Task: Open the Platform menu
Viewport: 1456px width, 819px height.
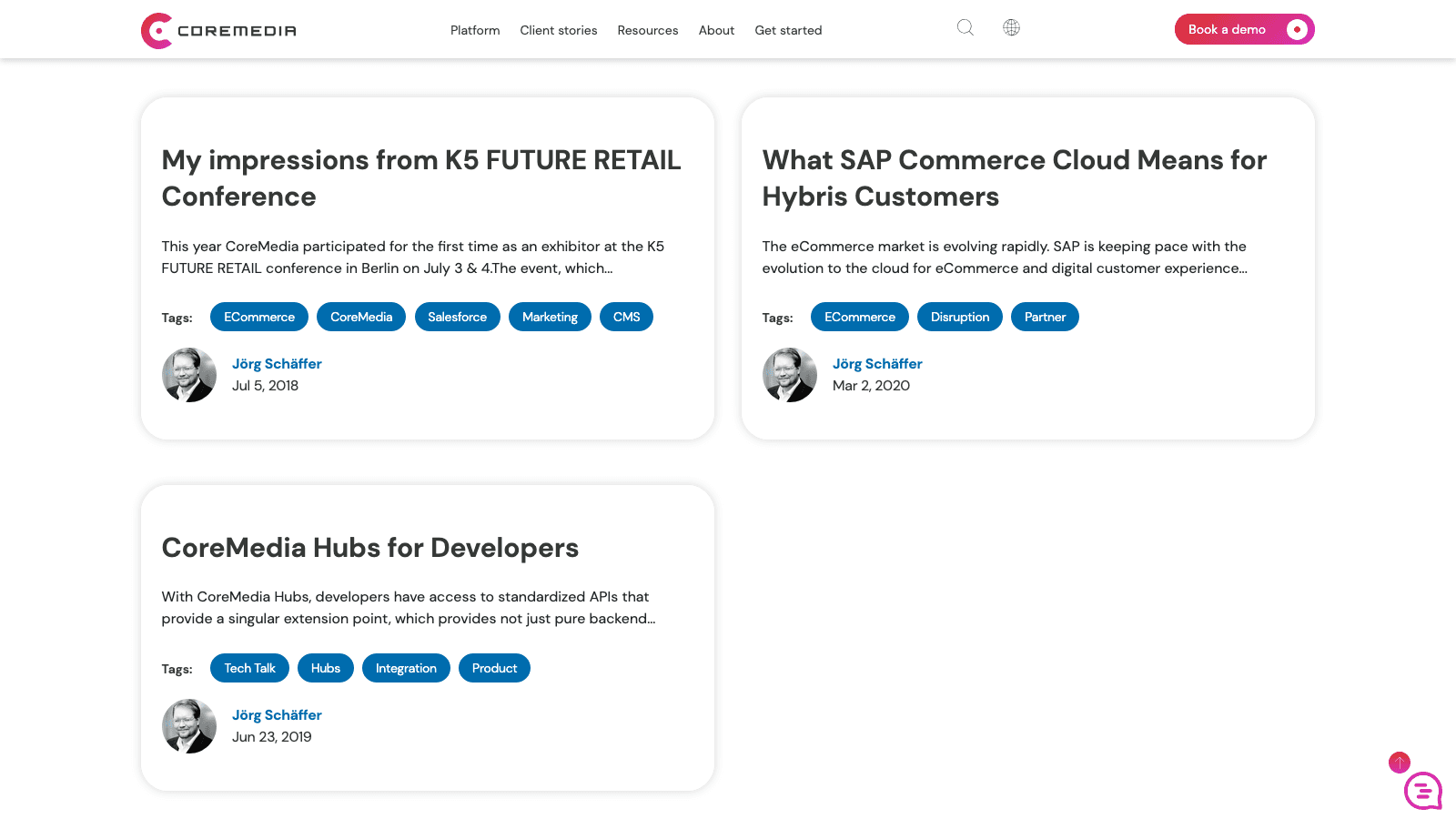Action: click(475, 30)
